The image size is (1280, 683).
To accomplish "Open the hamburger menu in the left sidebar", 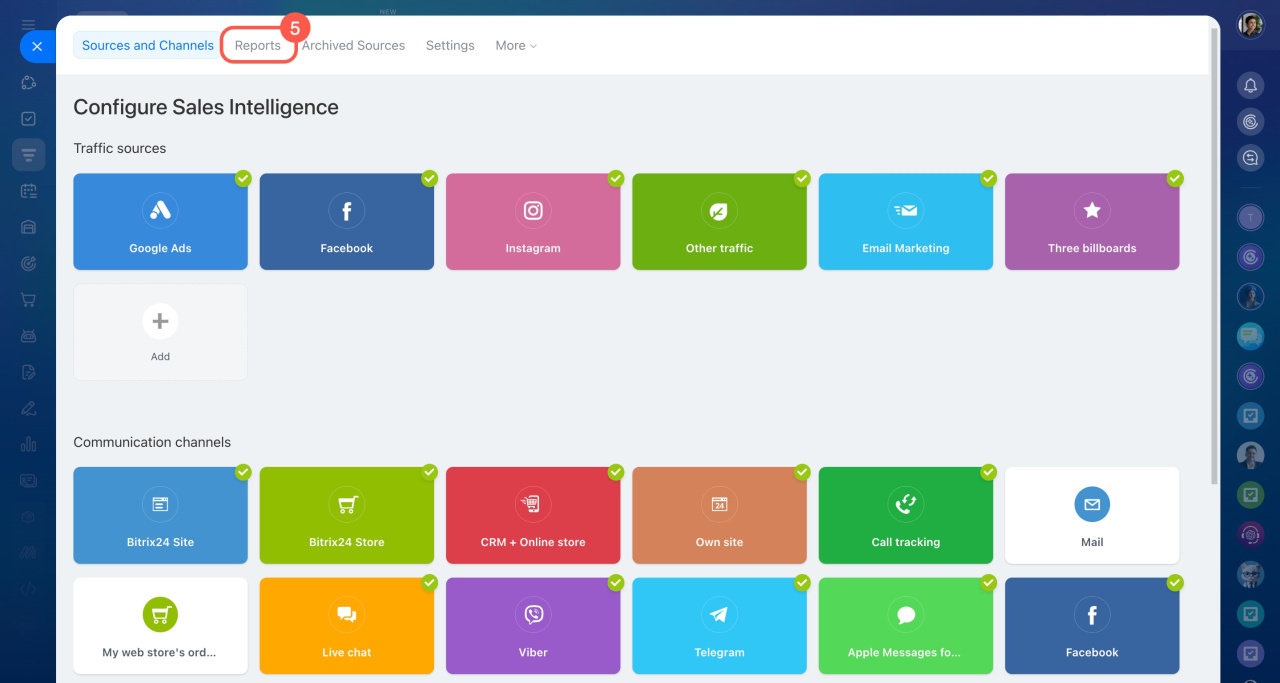I will pos(28,25).
